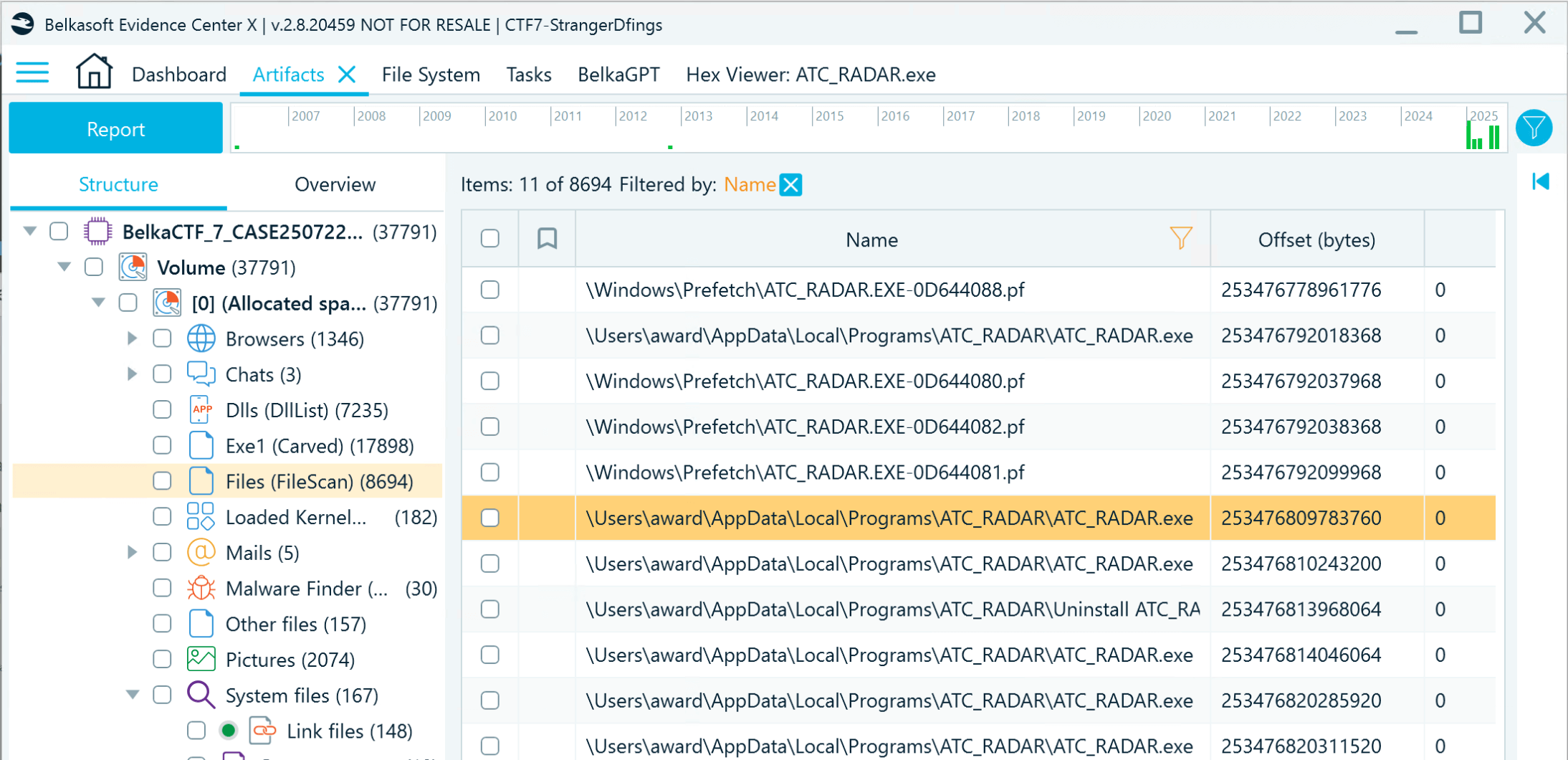Click the Loaded Kernel modules icon
The width and height of the screenshot is (1568, 760).
click(201, 516)
